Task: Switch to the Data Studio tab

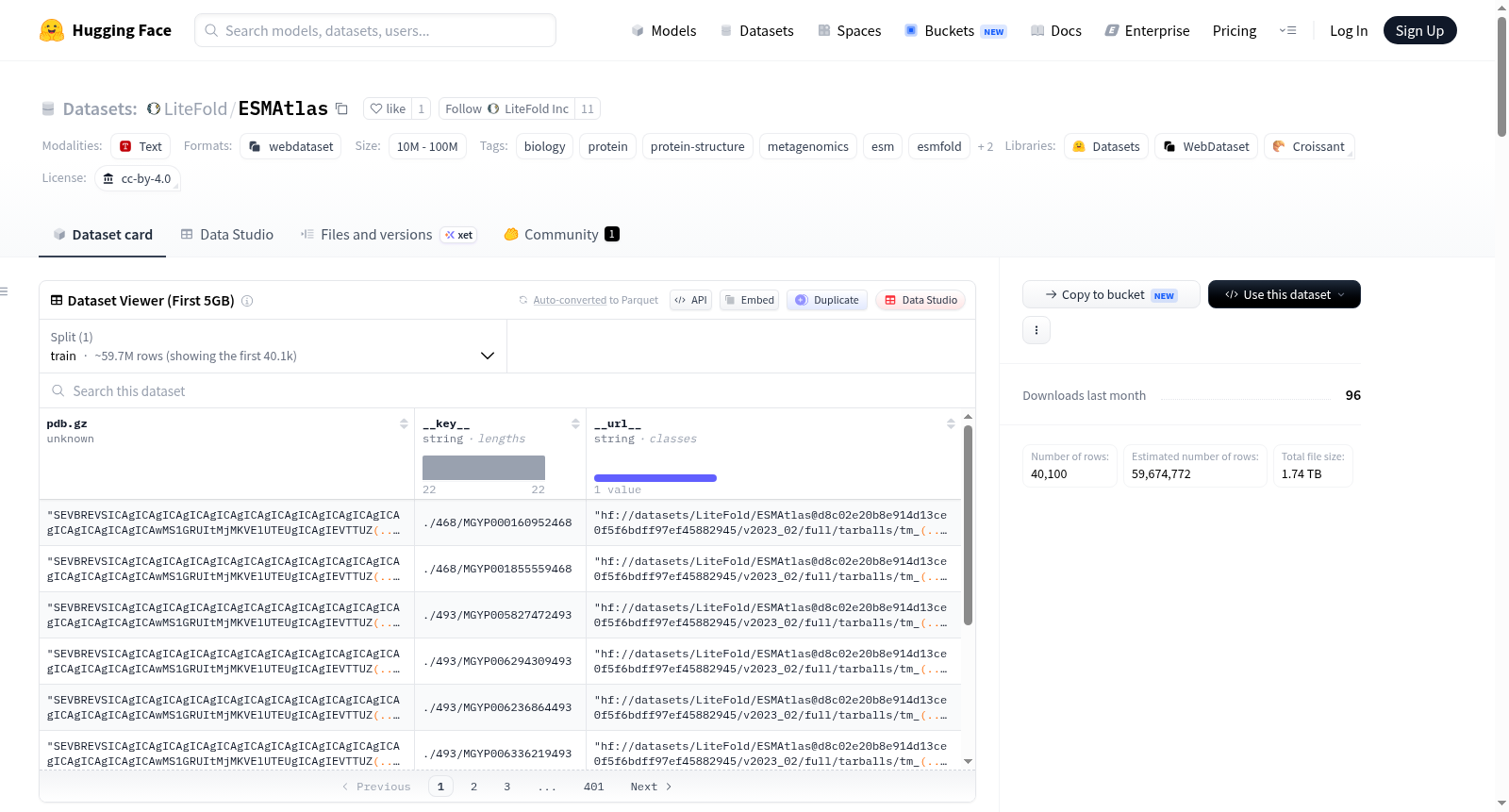Action: click(x=226, y=234)
